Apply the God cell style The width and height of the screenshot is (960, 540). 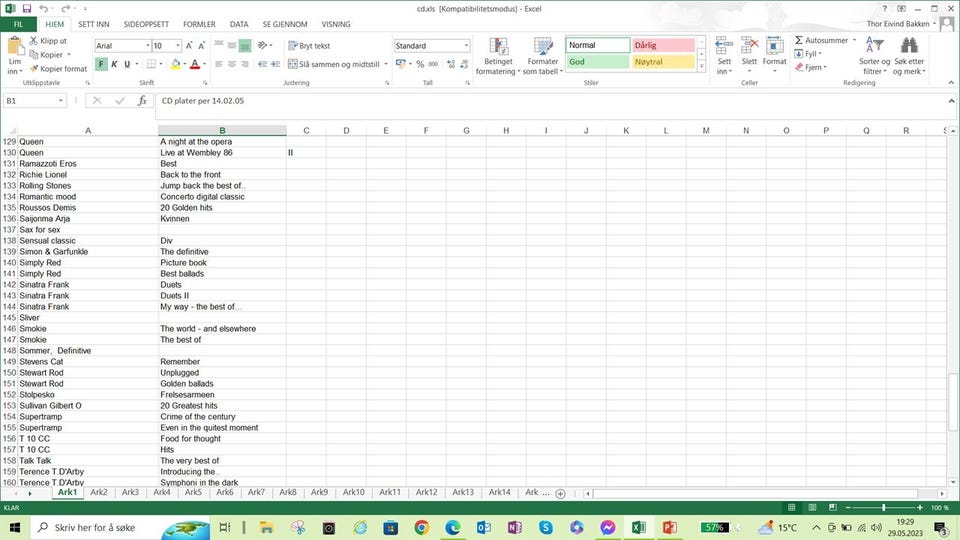pyautogui.click(x=598, y=62)
